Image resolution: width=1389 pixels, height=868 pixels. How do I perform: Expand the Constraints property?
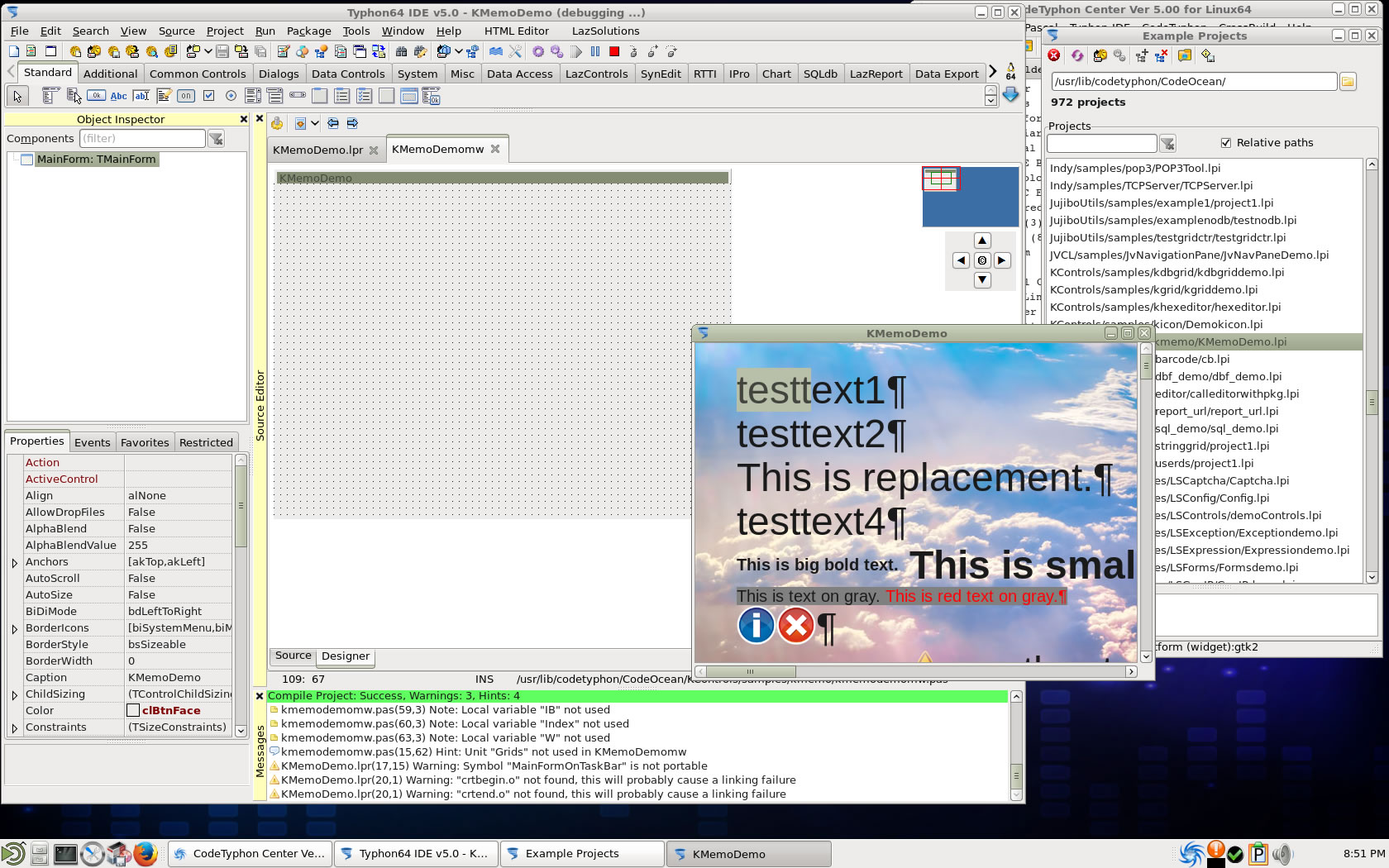(14, 728)
